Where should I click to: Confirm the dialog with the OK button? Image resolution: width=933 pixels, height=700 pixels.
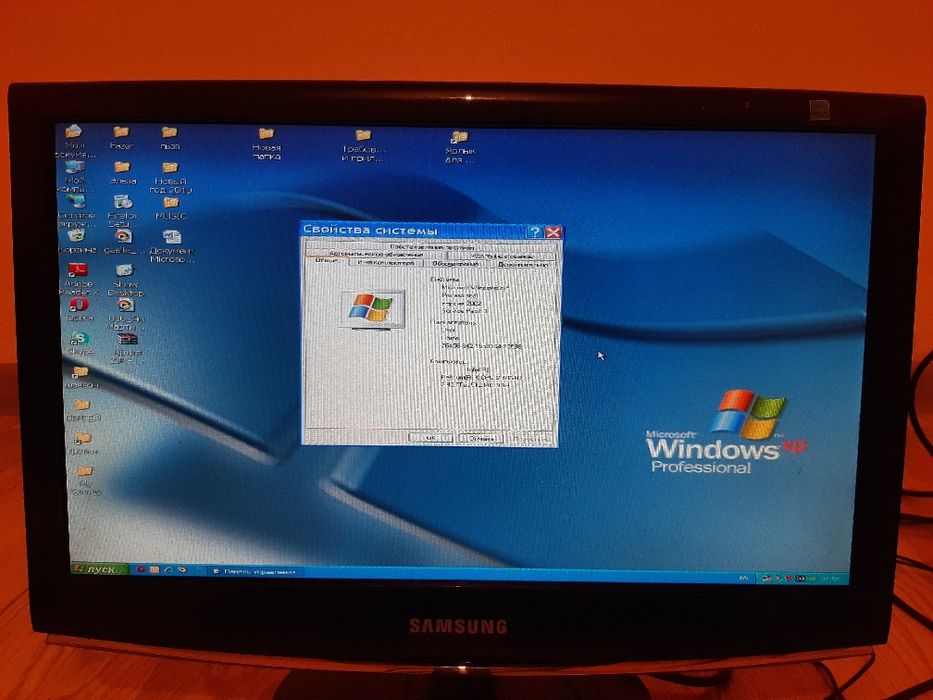click(431, 438)
